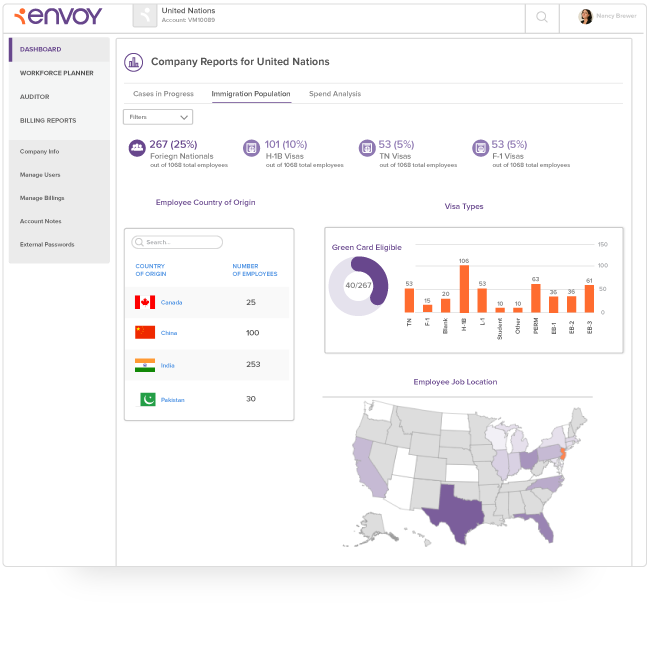Viewport: 650px width, 672px height.
Task: Click the 267 (25%) Foreign Nationals figure
Action: pyautogui.click(x=173, y=144)
